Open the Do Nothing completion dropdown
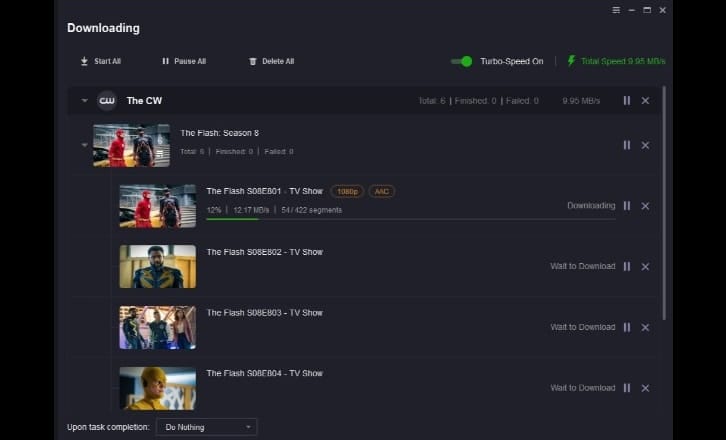The height and width of the screenshot is (440, 726). tap(207, 427)
